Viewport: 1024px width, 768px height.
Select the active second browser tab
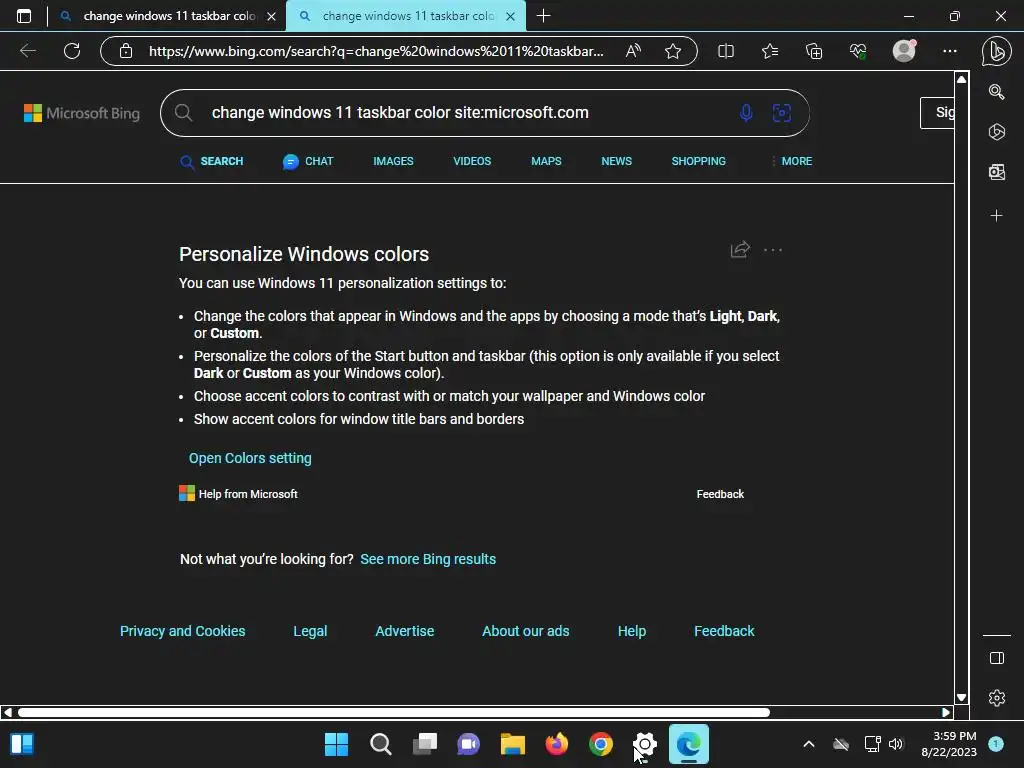click(406, 16)
